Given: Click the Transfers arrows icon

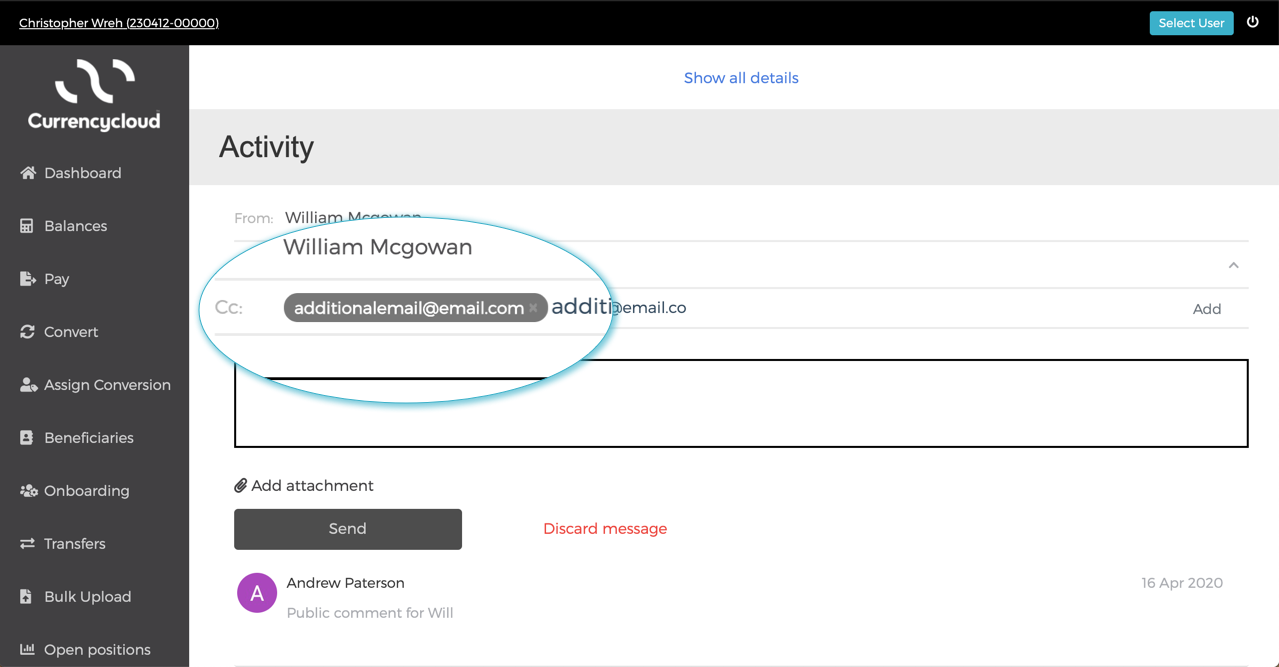Looking at the screenshot, I should pyautogui.click(x=27, y=544).
